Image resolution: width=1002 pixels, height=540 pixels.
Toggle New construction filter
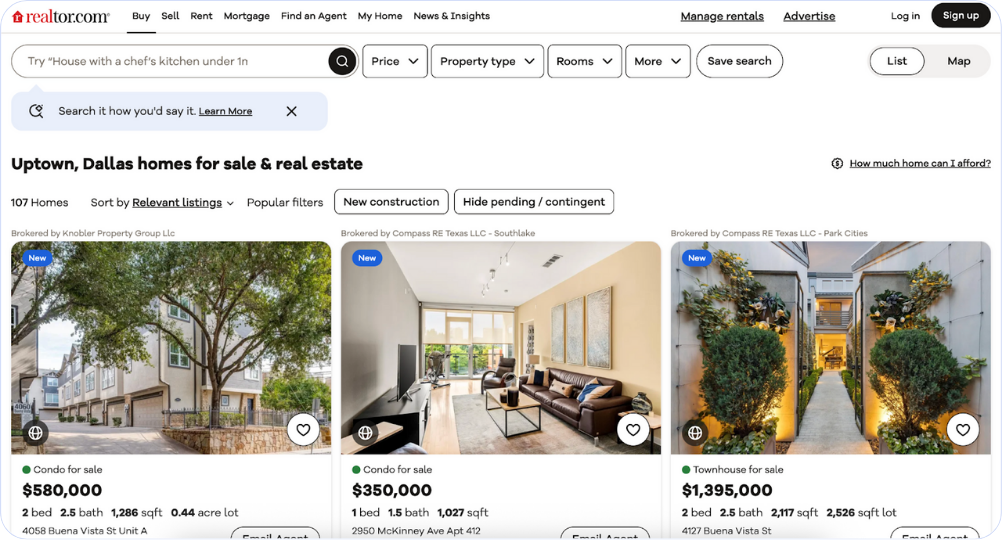pyautogui.click(x=391, y=202)
